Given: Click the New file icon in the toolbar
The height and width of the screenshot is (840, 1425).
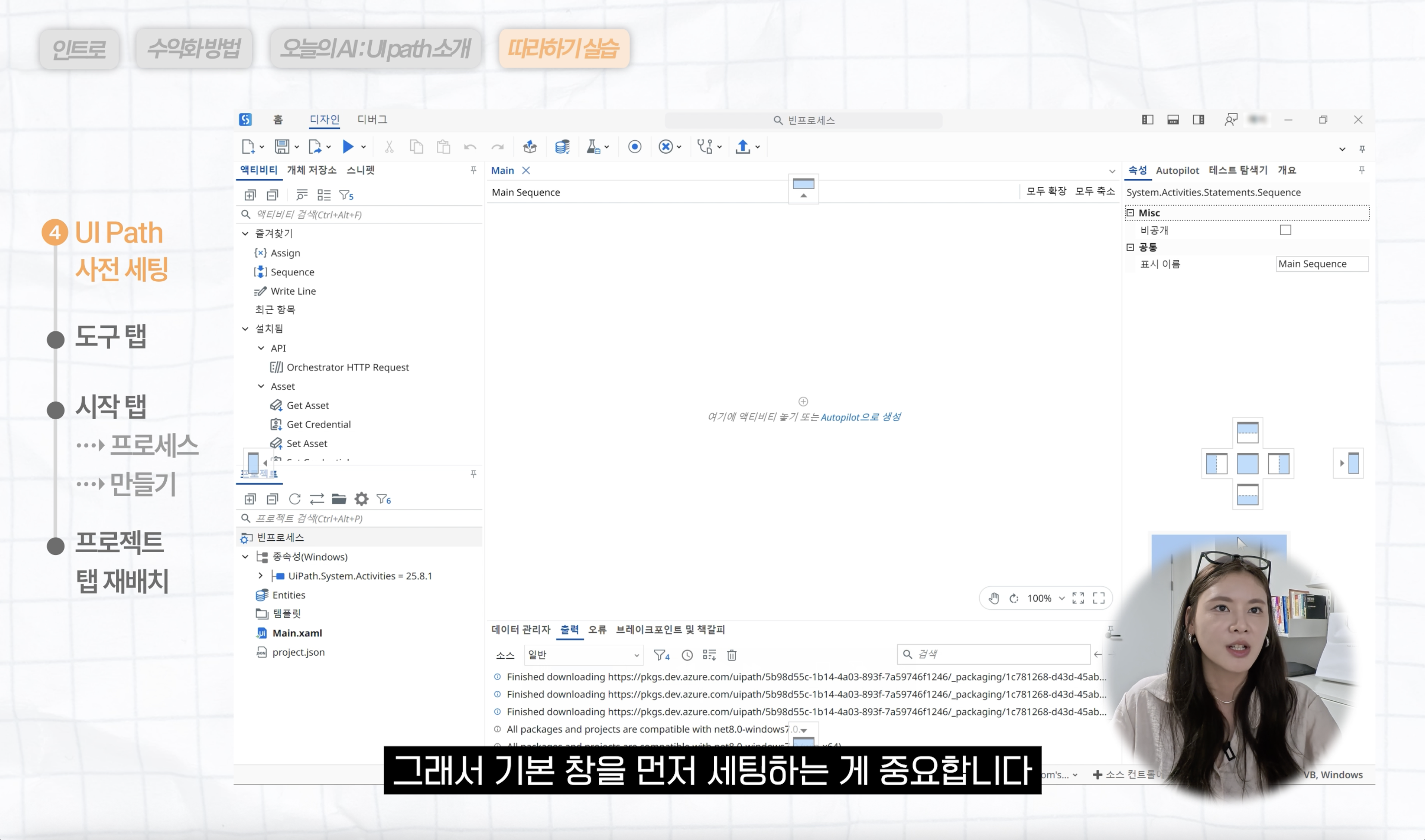Looking at the screenshot, I should coord(248,147).
